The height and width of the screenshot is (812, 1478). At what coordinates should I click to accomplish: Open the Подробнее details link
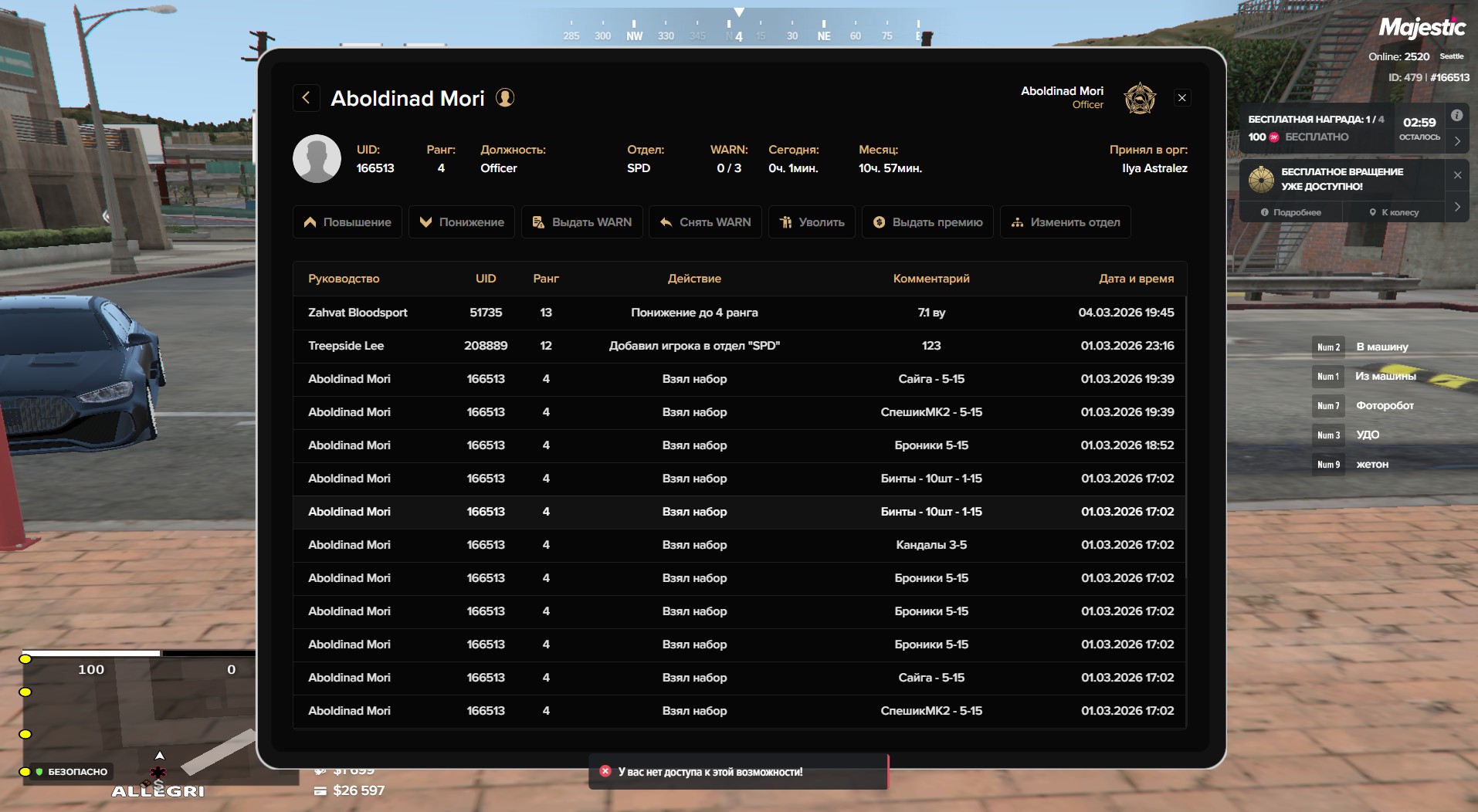point(1291,212)
